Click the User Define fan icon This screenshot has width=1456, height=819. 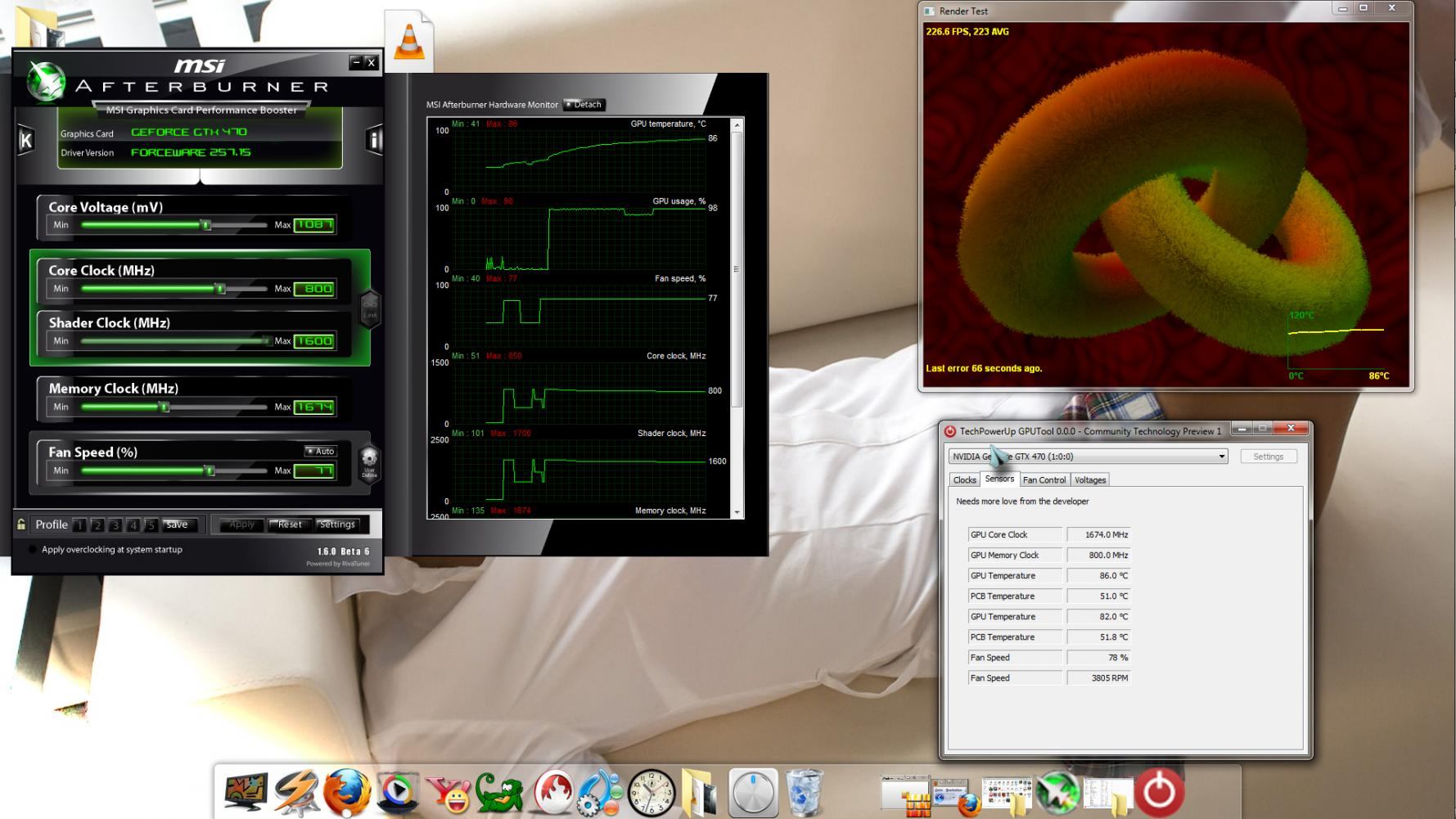tap(369, 462)
